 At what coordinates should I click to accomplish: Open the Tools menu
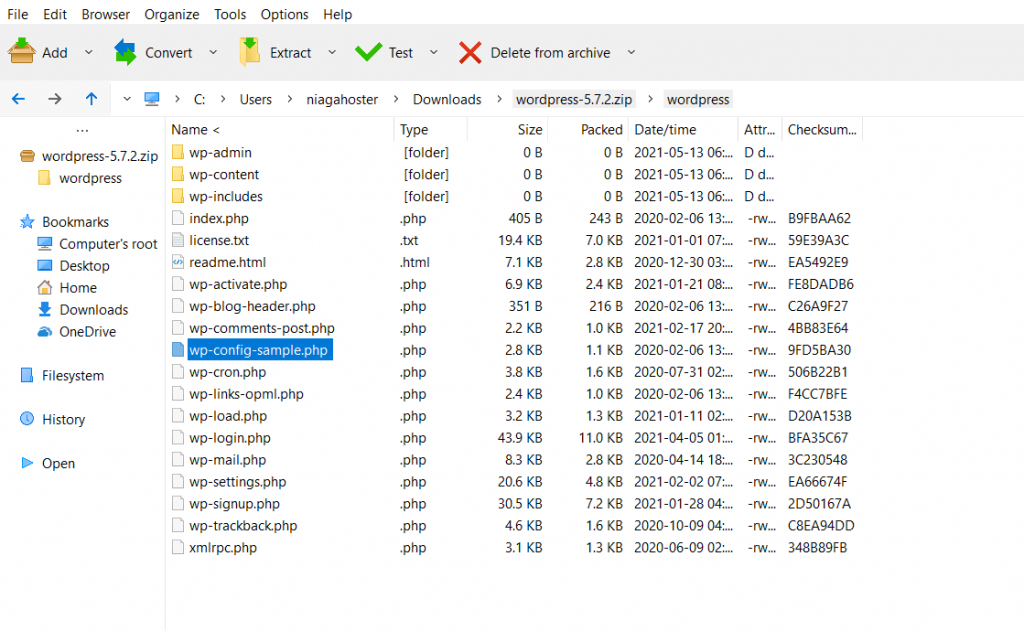230,14
